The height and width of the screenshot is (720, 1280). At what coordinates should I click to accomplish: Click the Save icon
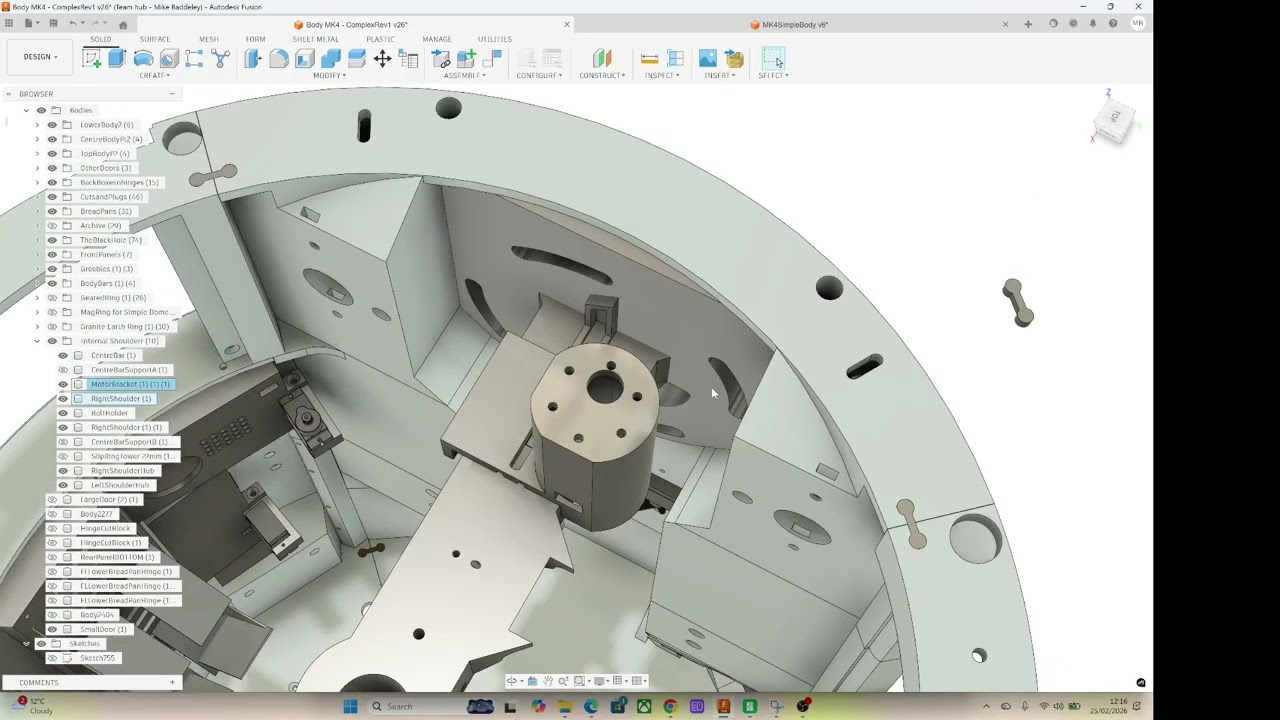[x=53, y=23]
